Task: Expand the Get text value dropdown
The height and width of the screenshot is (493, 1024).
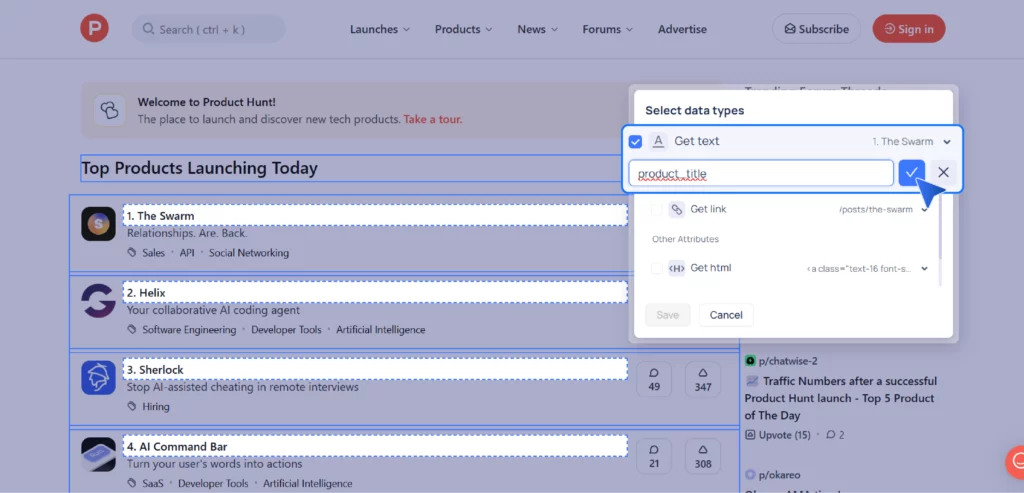Action: 947,142
